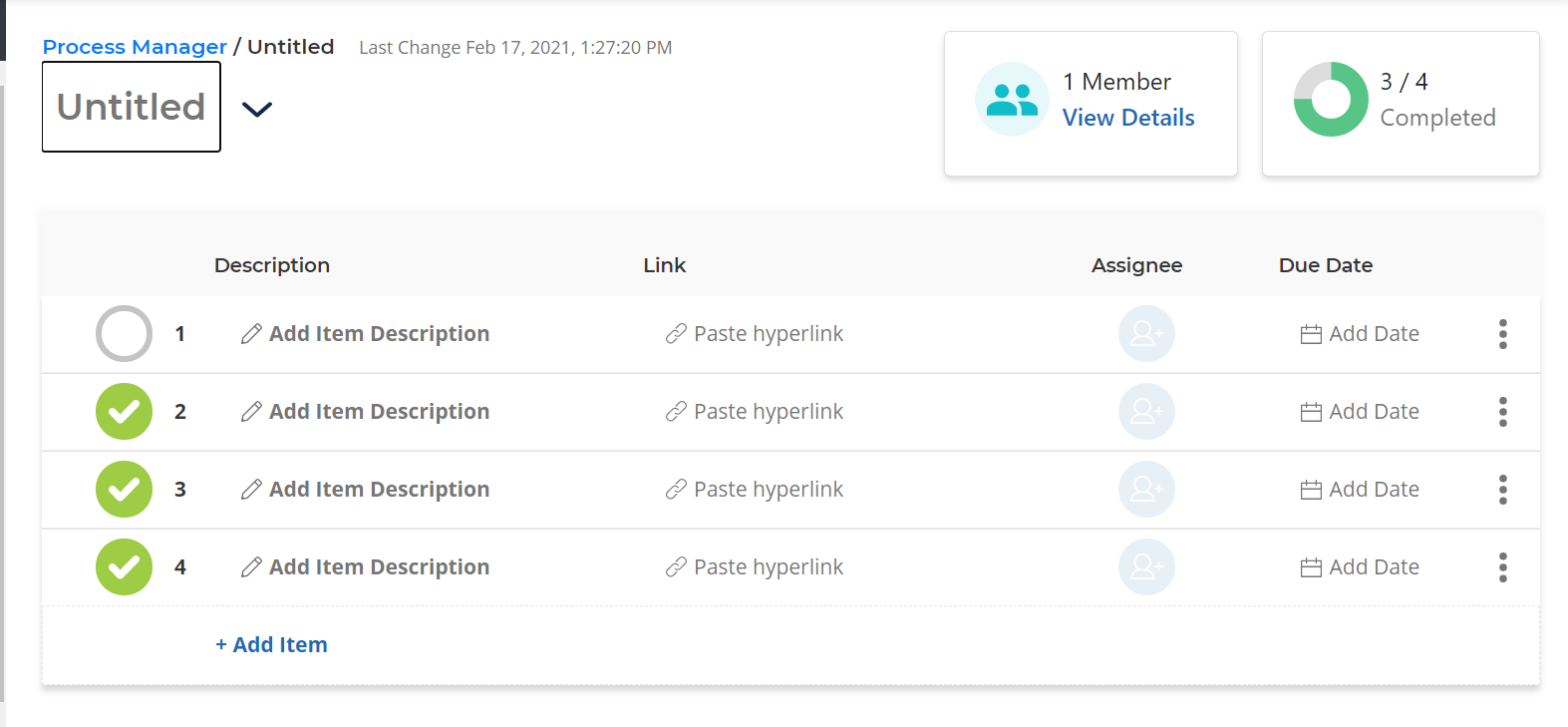Click the hyperlink chain icon in row 3
The image size is (1568, 727).
point(676,490)
